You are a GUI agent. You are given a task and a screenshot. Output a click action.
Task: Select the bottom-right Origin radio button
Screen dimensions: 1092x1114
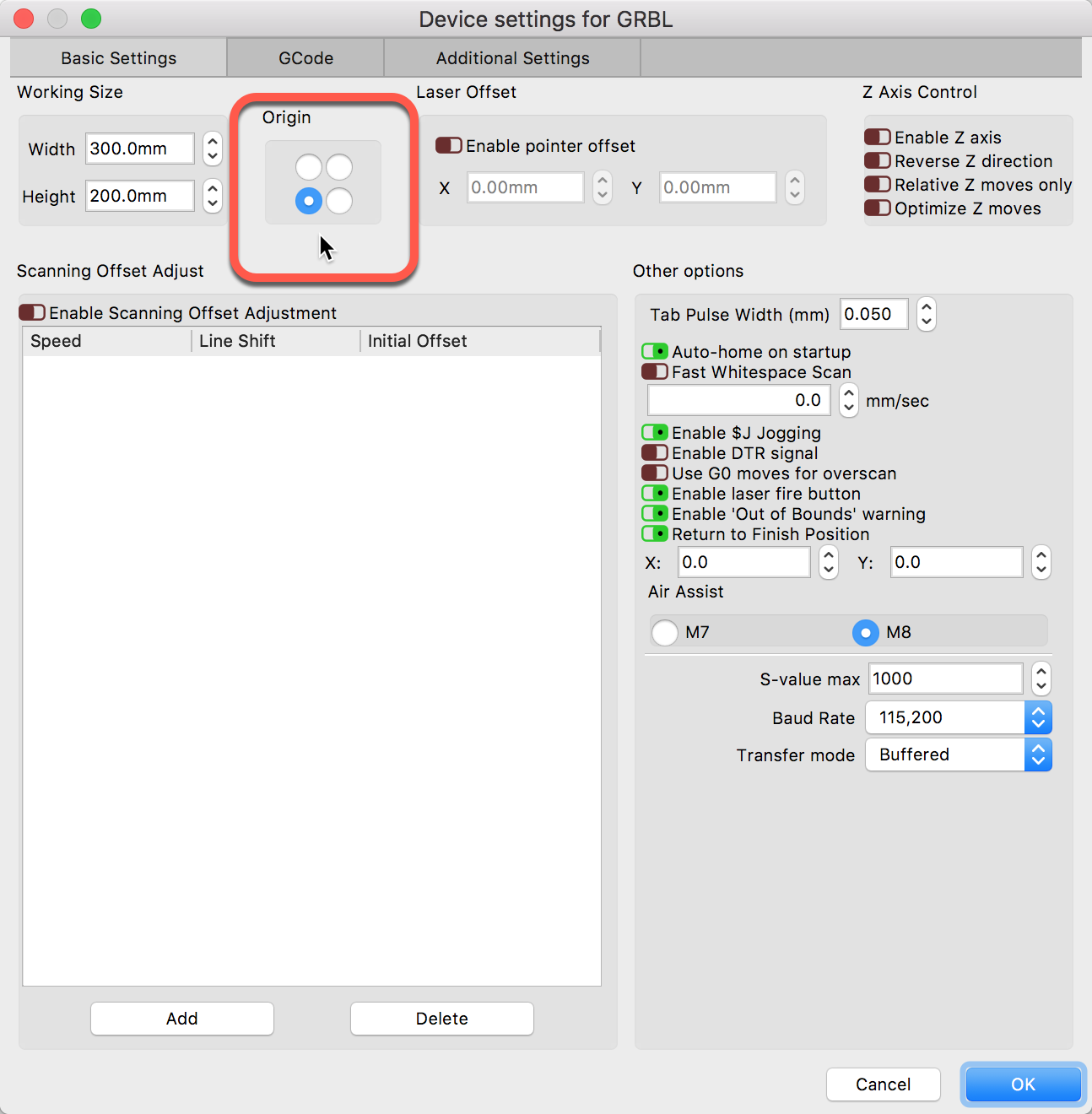pos(339,201)
